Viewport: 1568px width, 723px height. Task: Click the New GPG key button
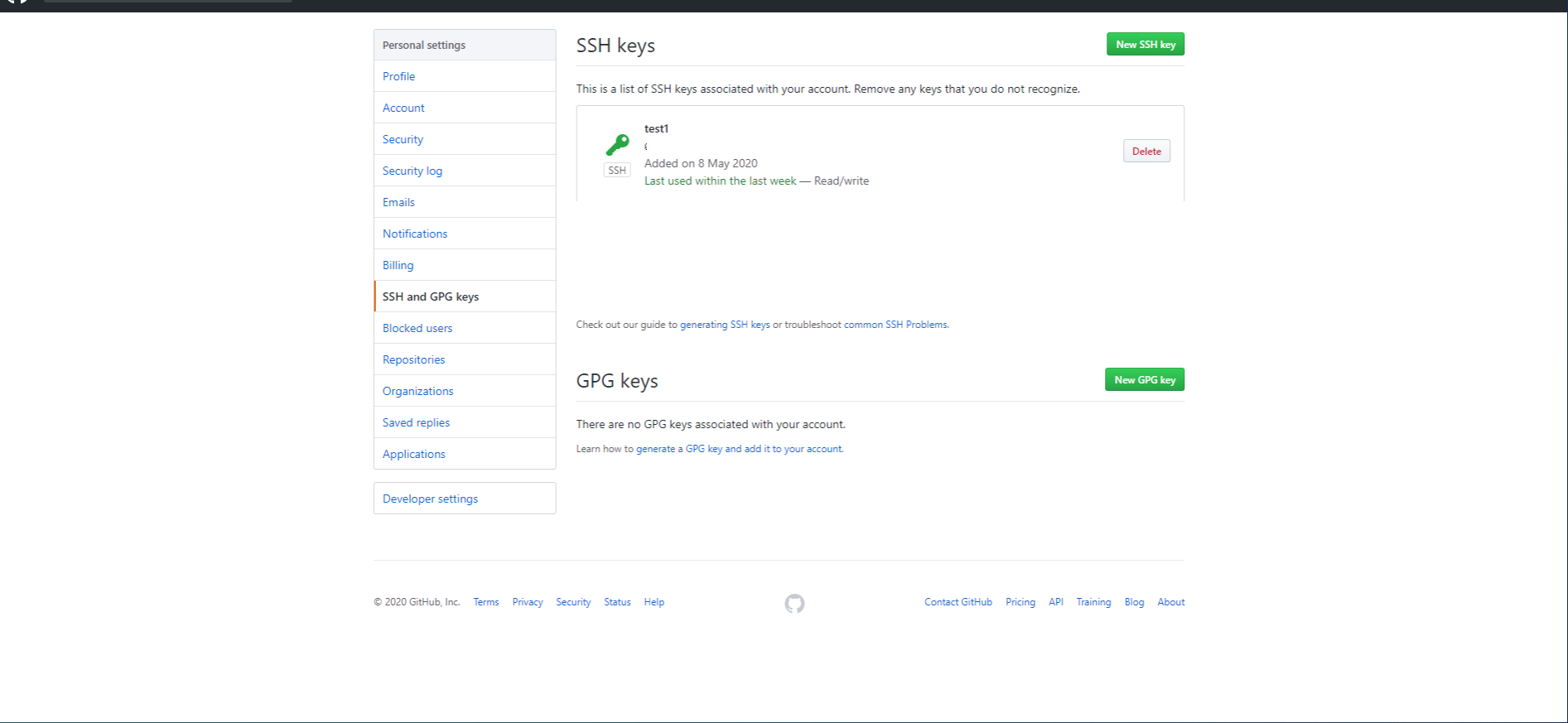click(1145, 380)
